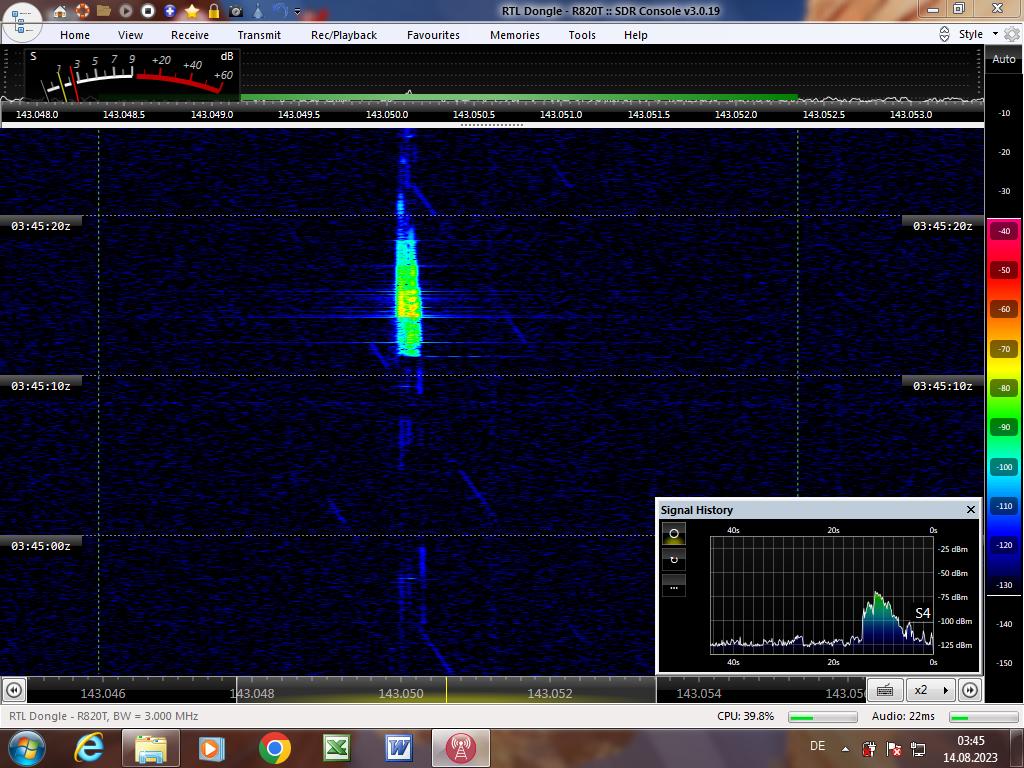Close the Signal History panel

(x=970, y=509)
